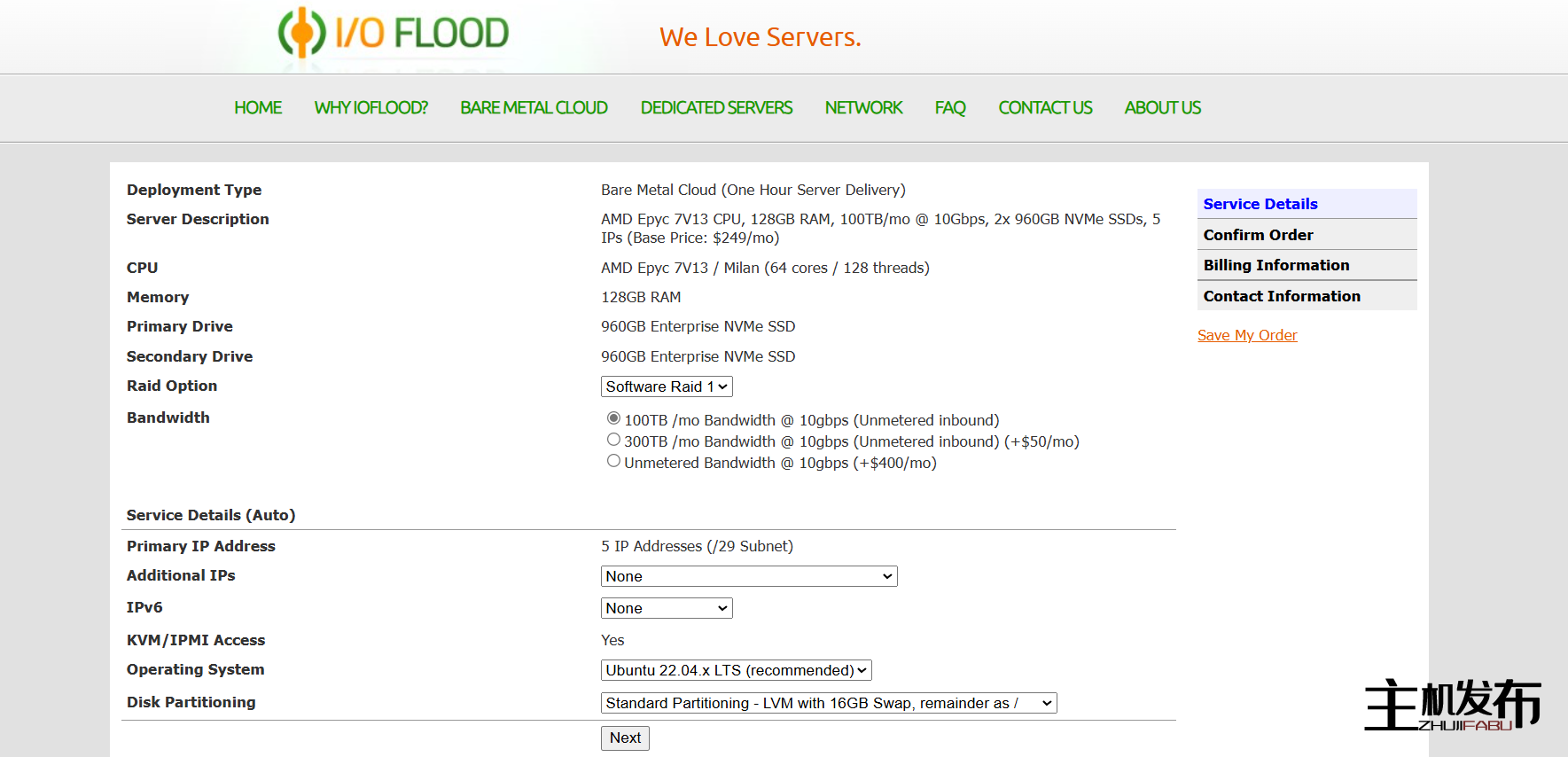
Task: Expand the Additional IPs dropdown
Action: tap(749, 576)
